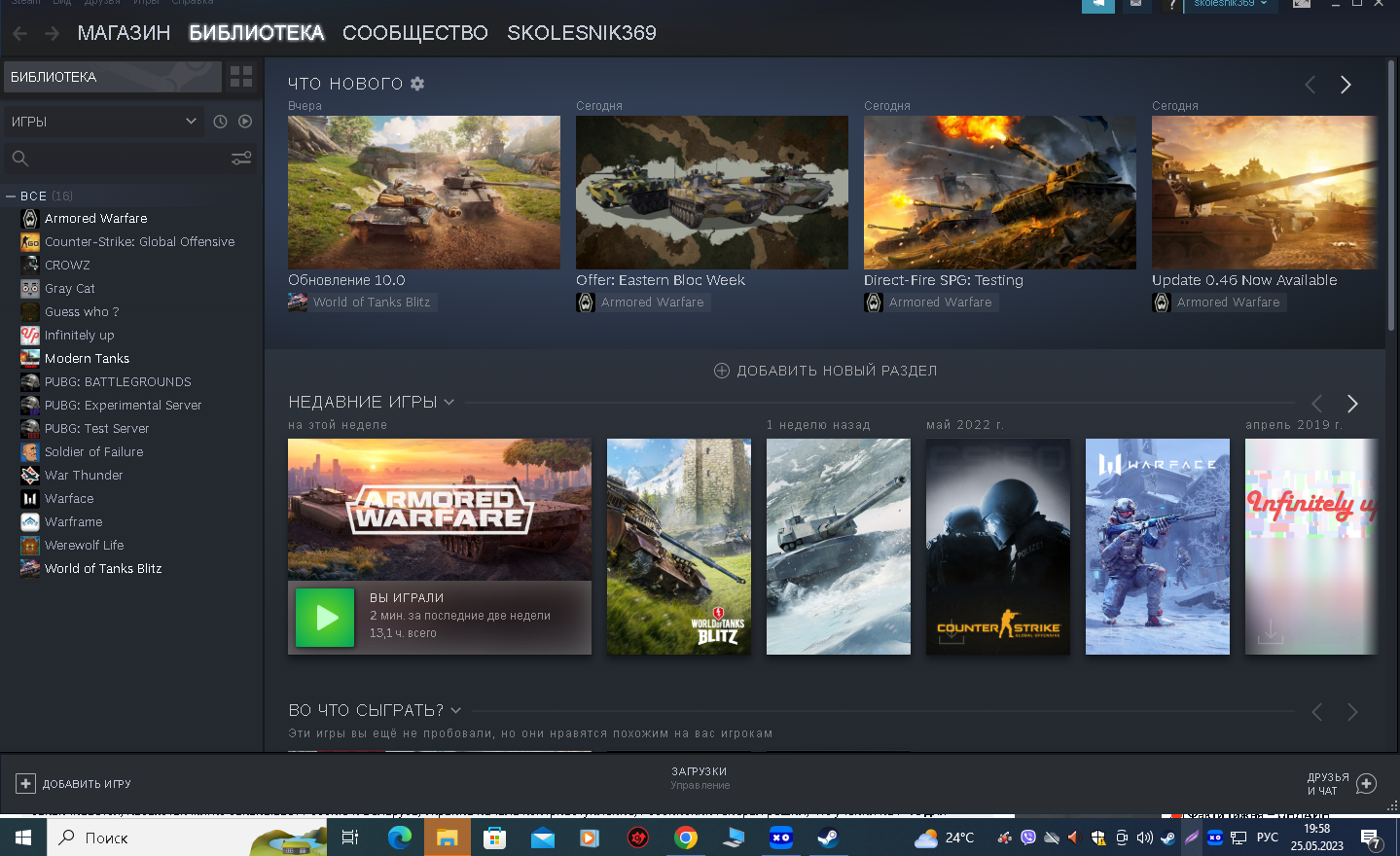Image resolution: width=1400 pixels, height=856 pixels.
Task: Click the Windows taskbar search box
Action: click(187, 838)
